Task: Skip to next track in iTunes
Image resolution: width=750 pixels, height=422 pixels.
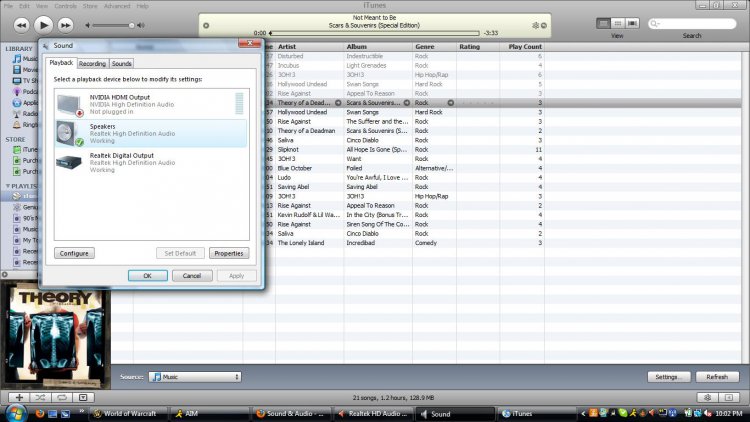Action: click(66, 25)
